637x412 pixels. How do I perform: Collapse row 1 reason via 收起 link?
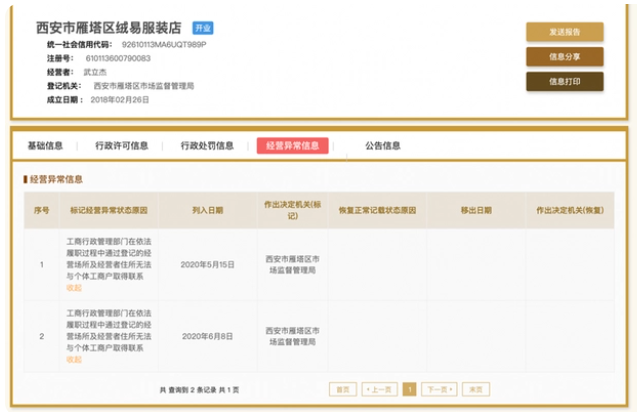point(74,288)
